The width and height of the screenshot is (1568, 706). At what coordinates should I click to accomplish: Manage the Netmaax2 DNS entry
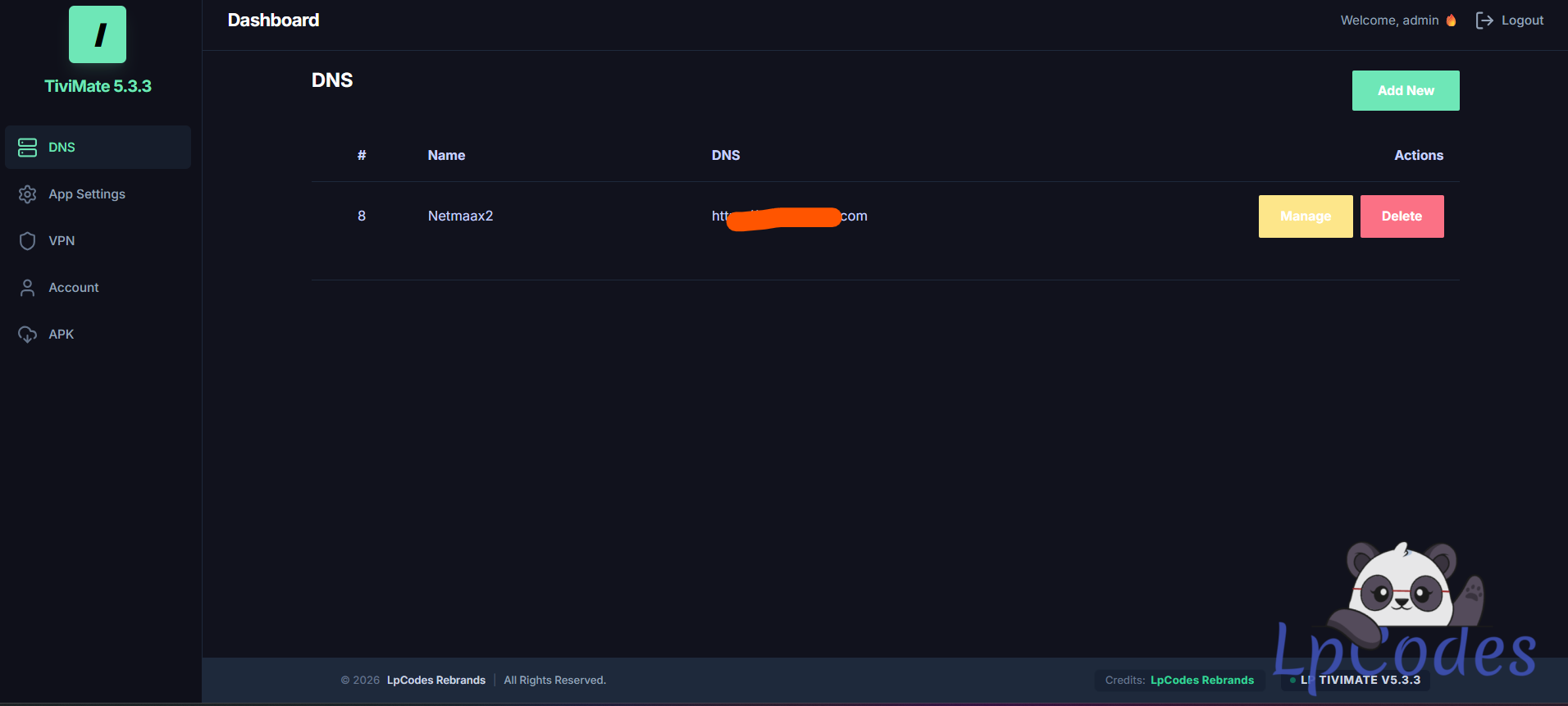click(1306, 216)
